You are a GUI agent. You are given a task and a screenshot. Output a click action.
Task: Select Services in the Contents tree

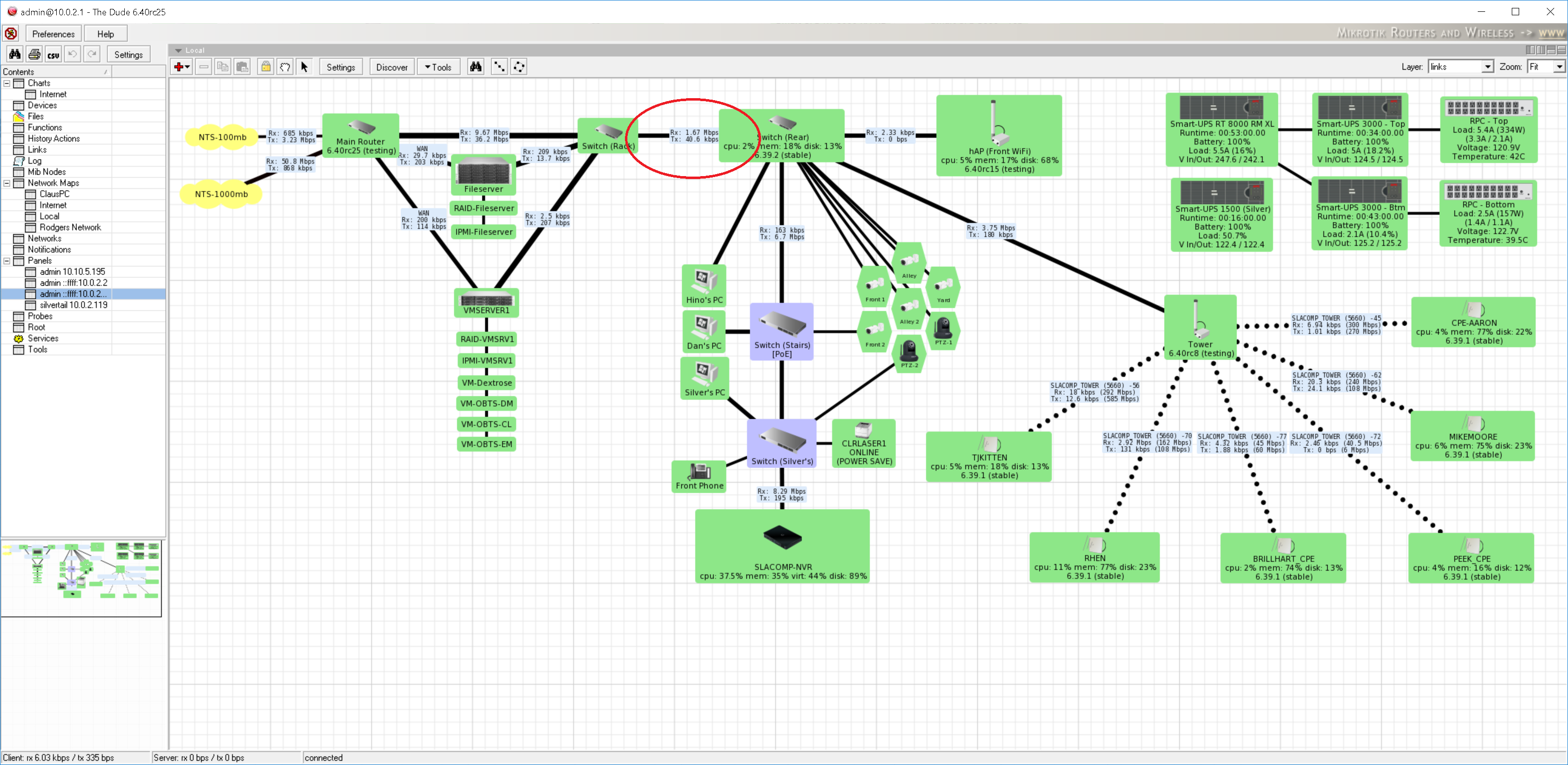(42, 338)
